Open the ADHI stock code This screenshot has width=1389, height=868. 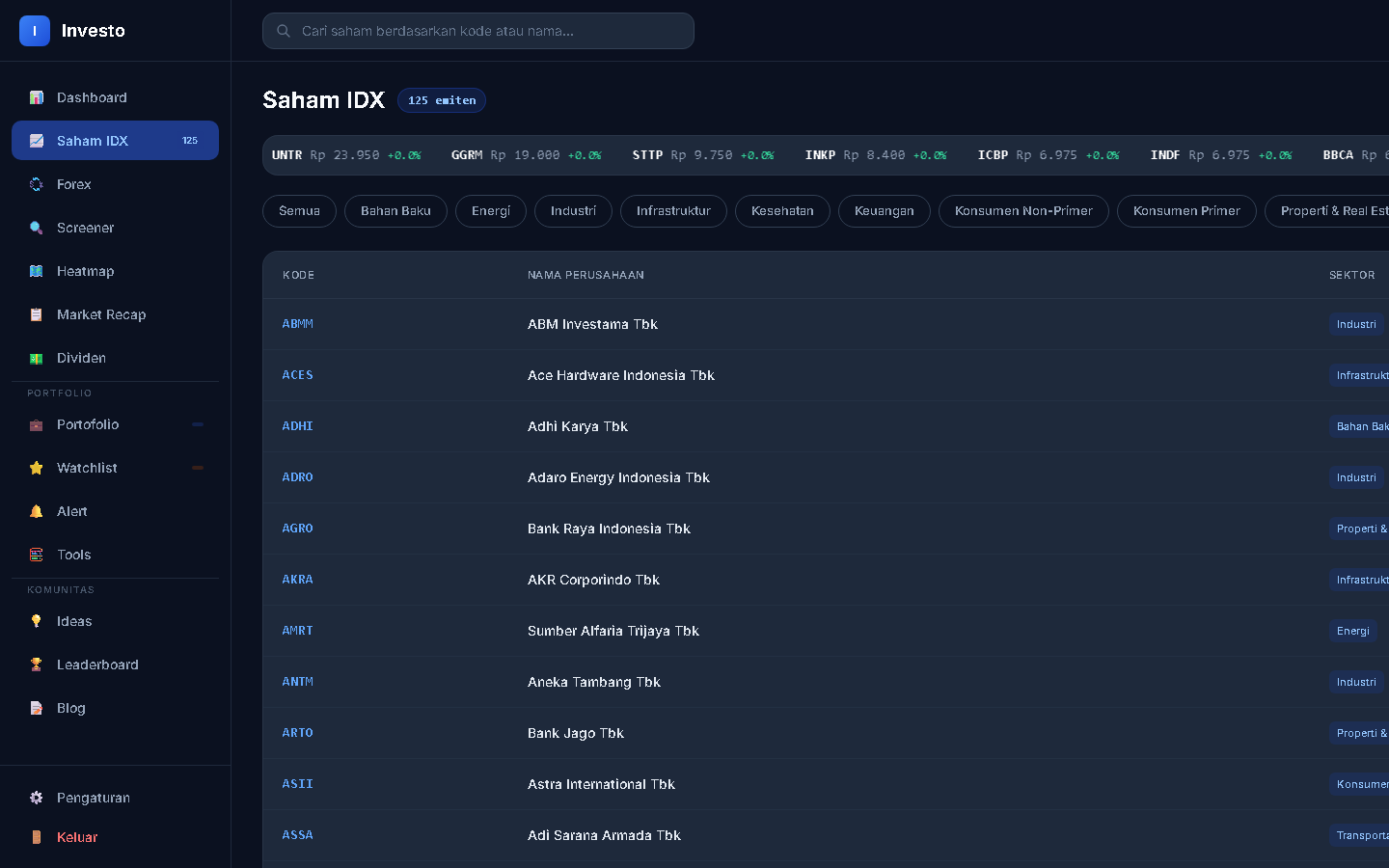pyautogui.click(x=297, y=426)
